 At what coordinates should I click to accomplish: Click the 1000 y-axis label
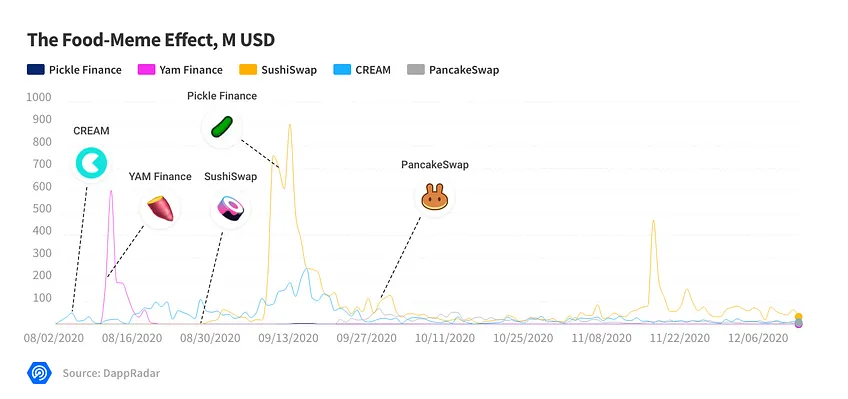click(x=38, y=97)
